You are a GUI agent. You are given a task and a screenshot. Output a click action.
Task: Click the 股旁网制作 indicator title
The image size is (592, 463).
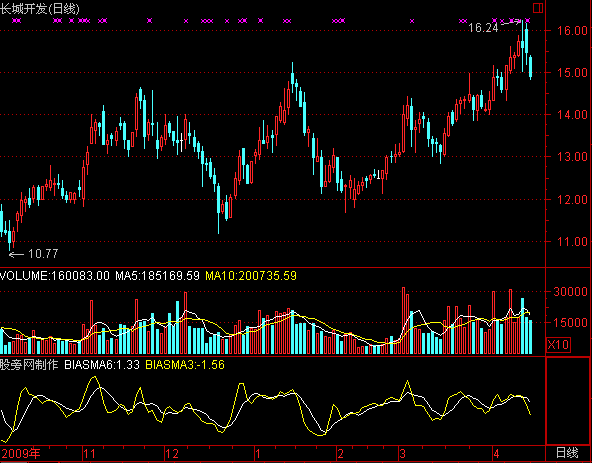[29, 365]
